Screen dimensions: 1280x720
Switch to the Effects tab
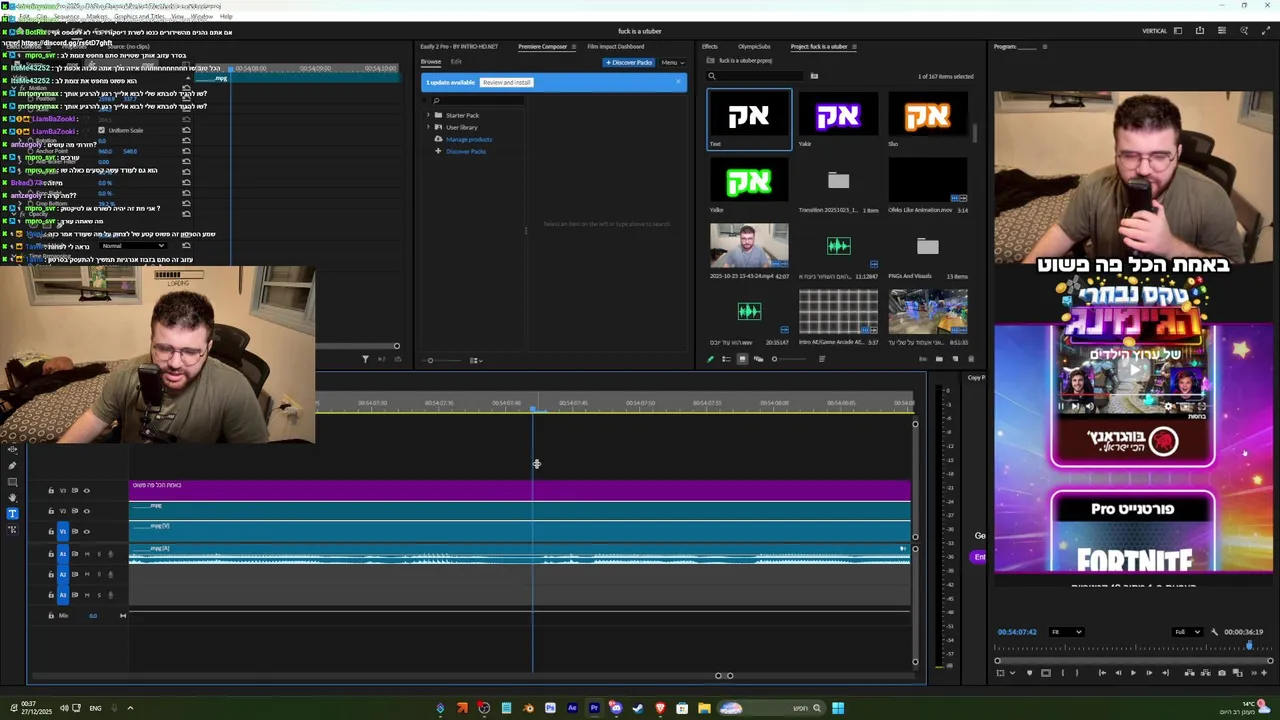710,46
